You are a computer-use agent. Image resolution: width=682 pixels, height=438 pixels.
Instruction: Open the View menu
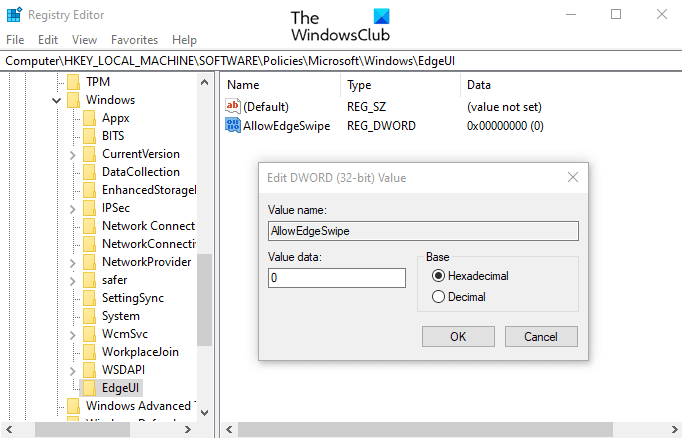(x=84, y=40)
